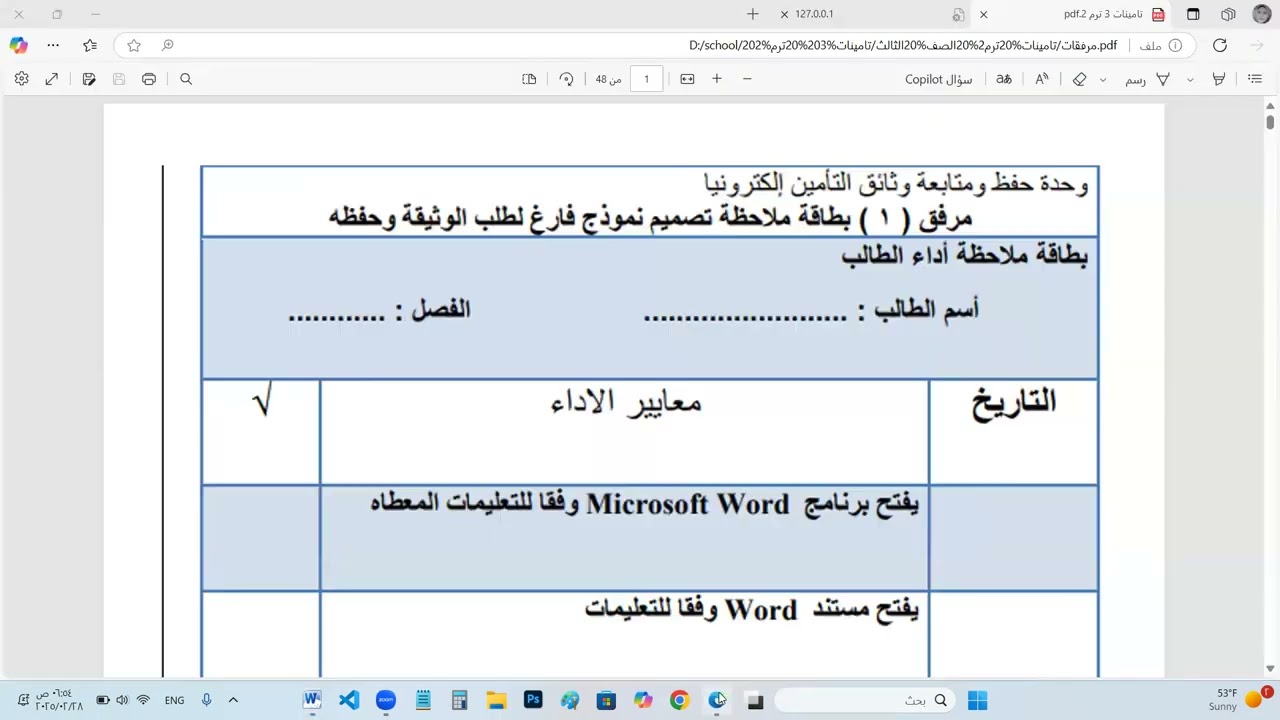Print the PDF document

coord(149,79)
